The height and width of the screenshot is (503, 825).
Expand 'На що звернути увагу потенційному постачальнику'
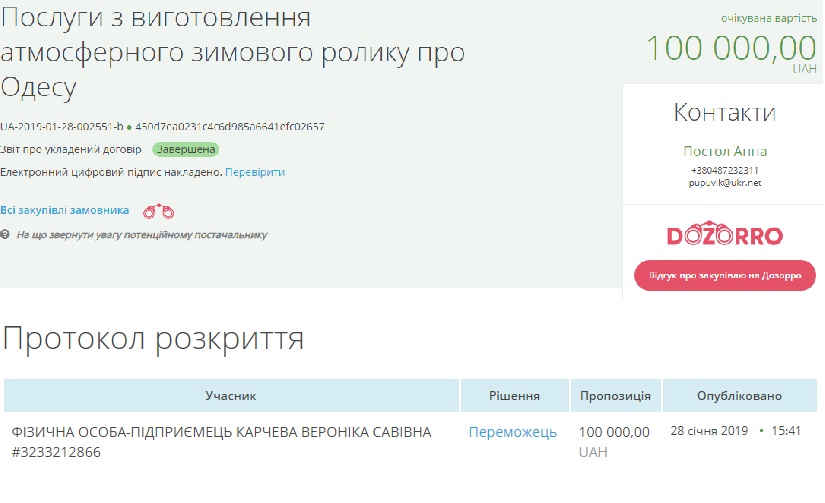(141, 235)
